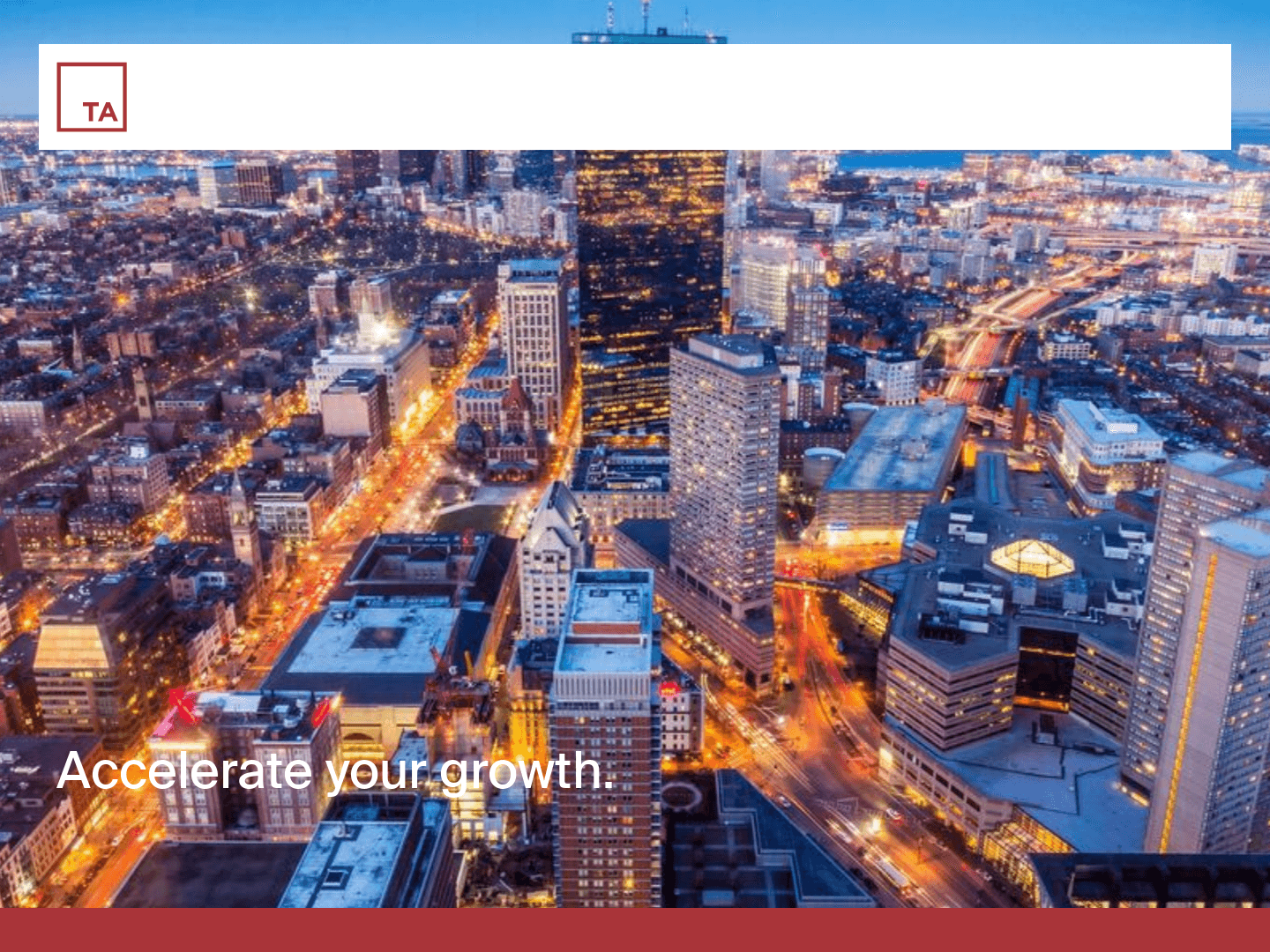This screenshot has width=1270, height=952.
Task: Click the word "growth." in the headline
Action: tap(527, 772)
